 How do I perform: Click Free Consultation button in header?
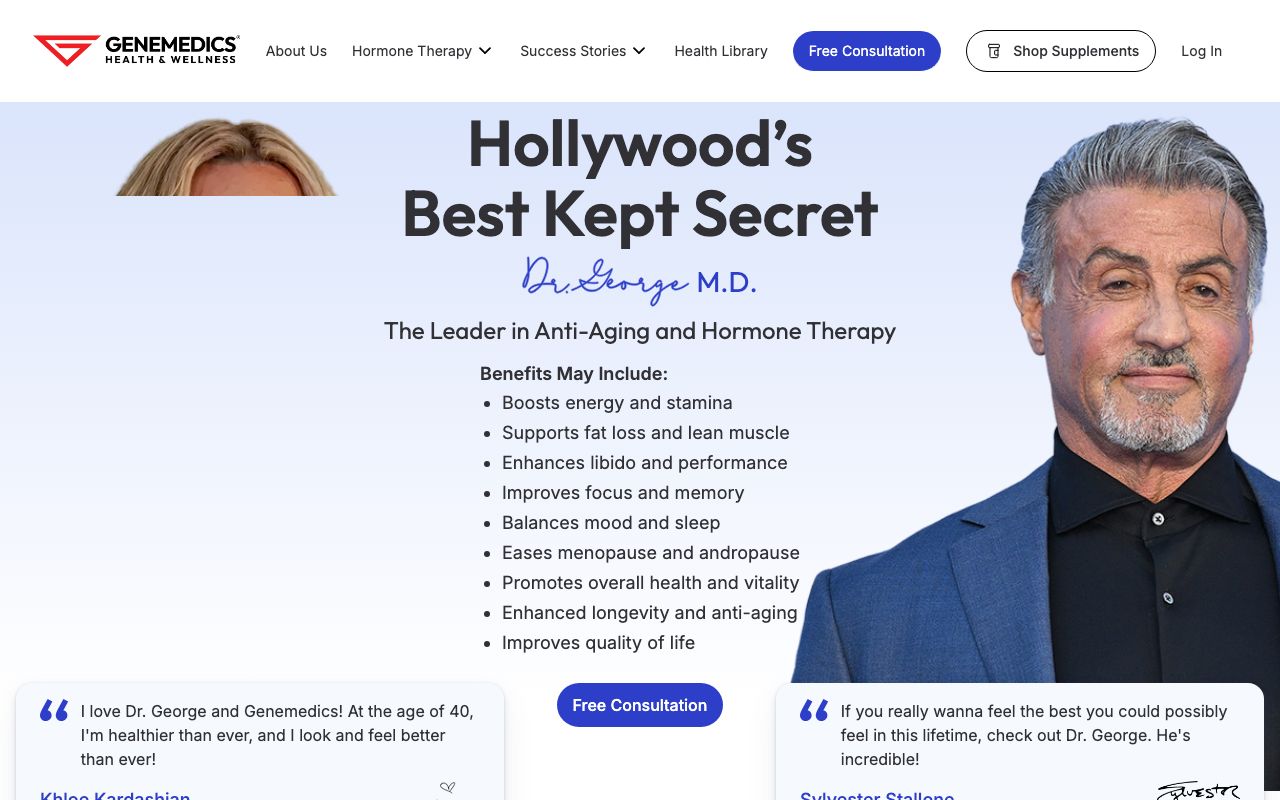click(x=867, y=51)
